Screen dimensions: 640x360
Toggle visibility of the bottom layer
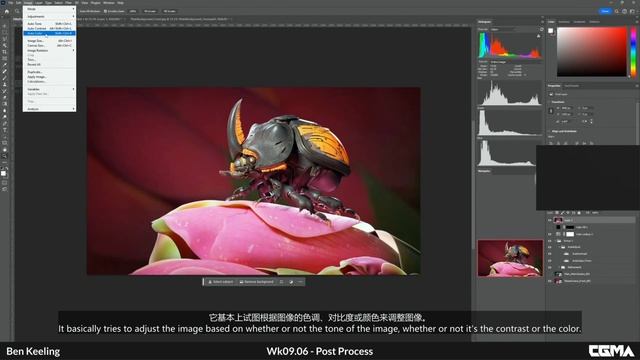coord(549,281)
